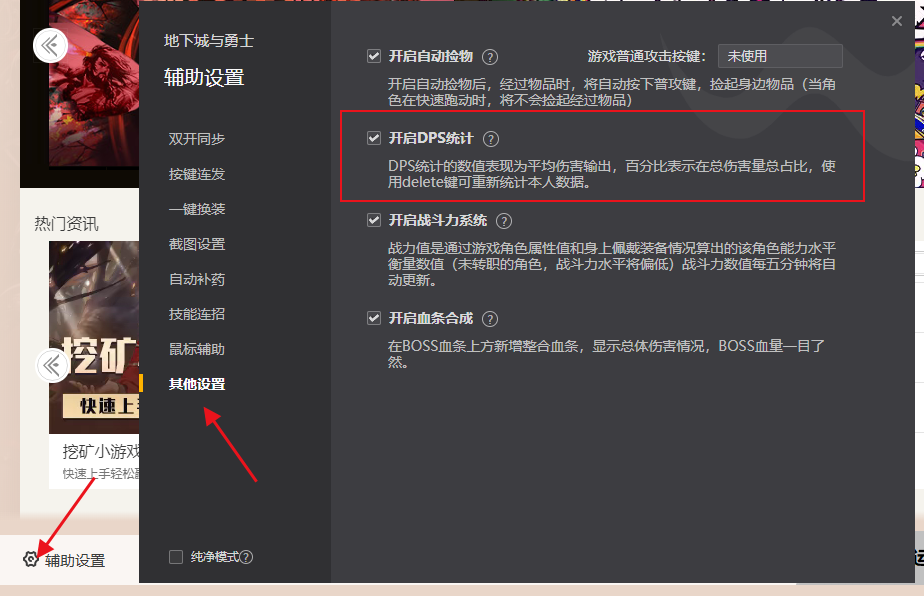Click the double-arrow button on the 挖矿 news card
Screen dimensions: 924x596
point(52,365)
